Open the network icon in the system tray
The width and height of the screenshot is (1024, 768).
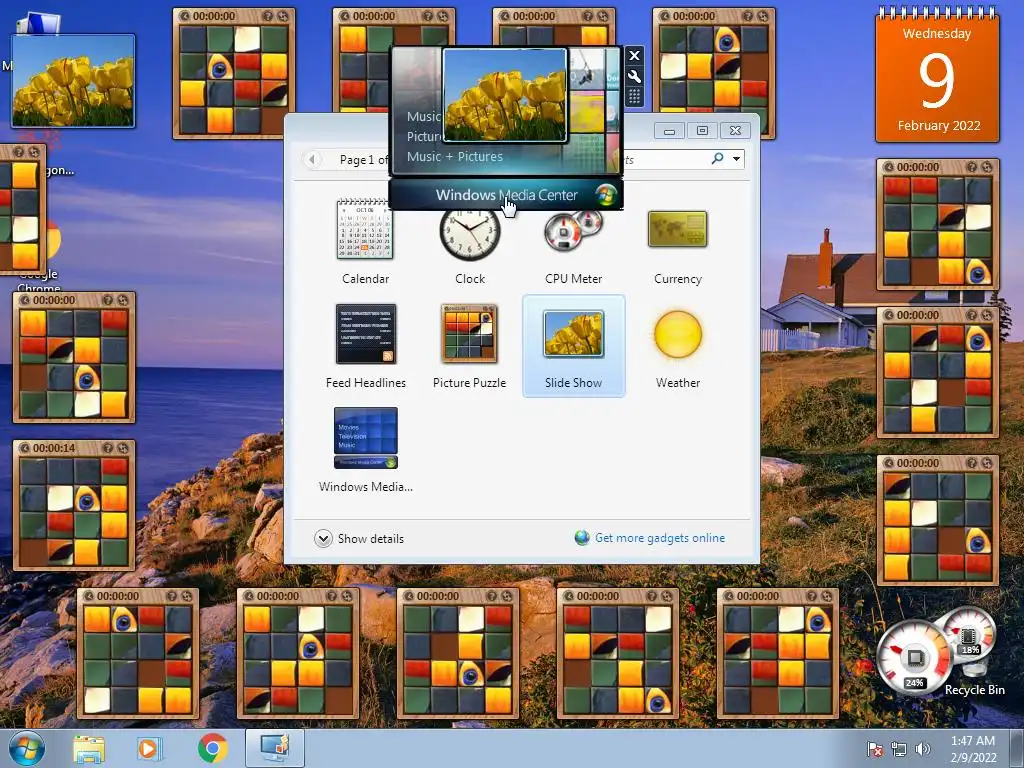(899, 749)
